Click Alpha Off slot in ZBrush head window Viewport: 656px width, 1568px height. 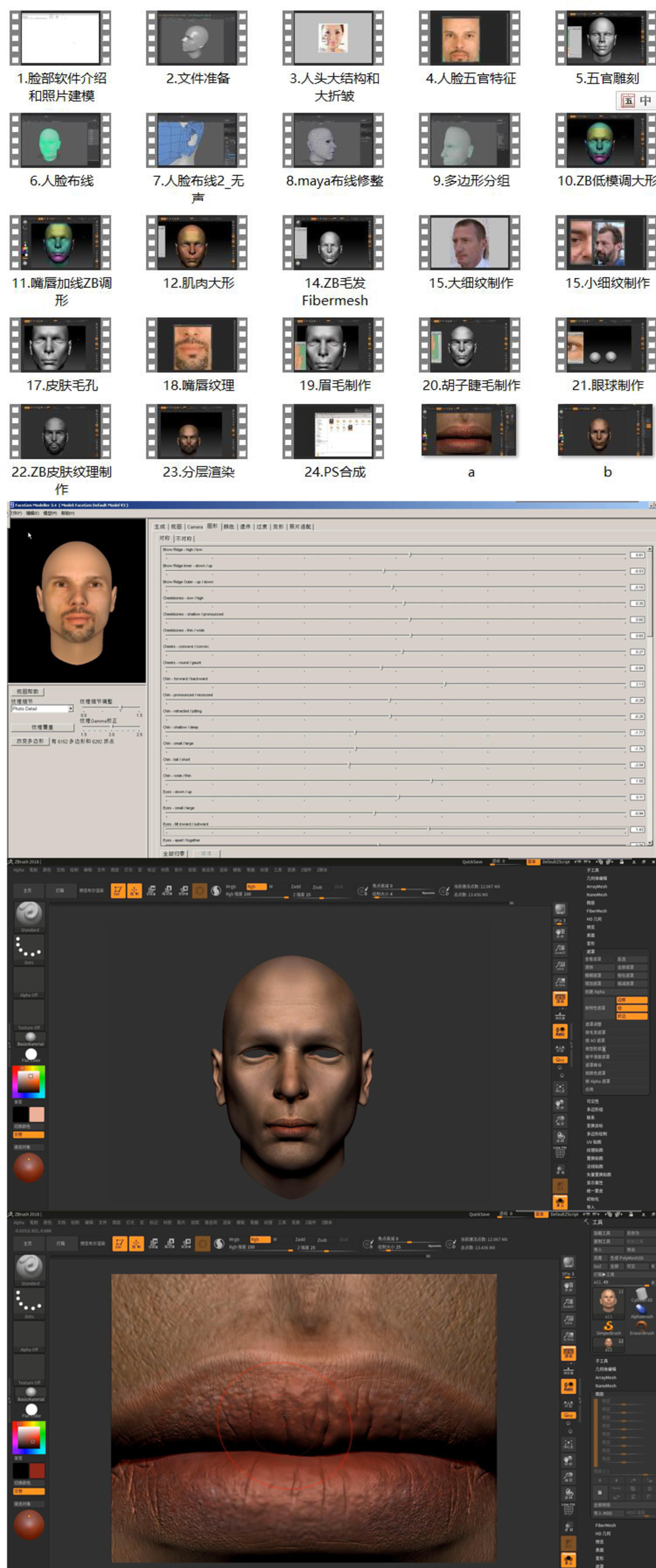tap(29, 982)
